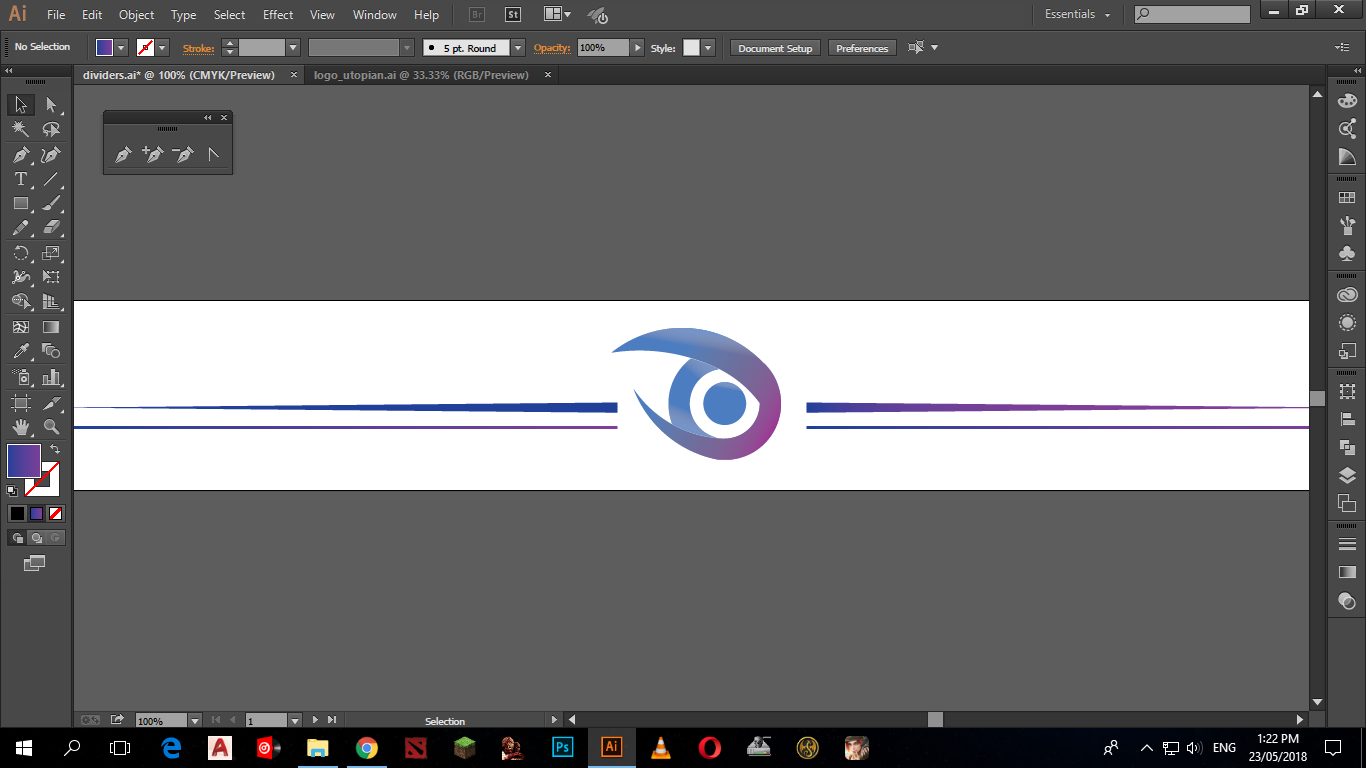Select the Eyedropper tool

pyautogui.click(x=20, y=351)
